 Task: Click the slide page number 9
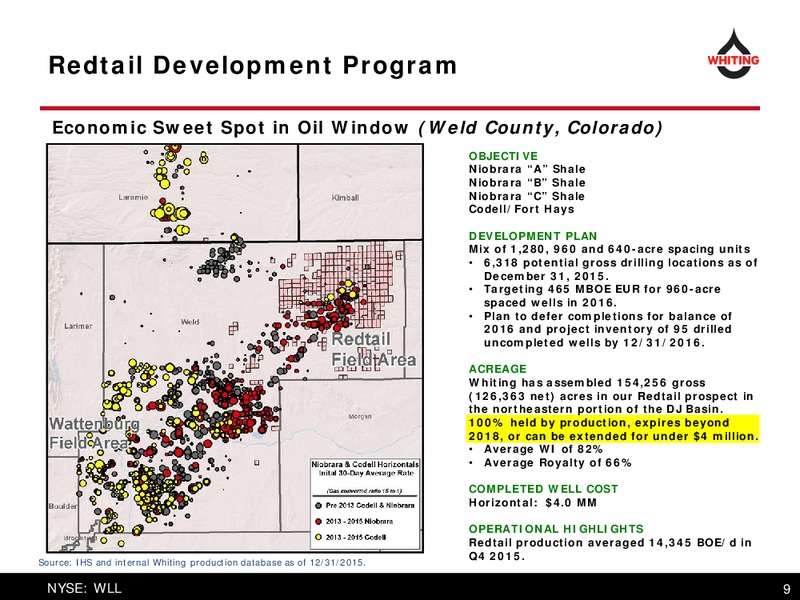pyautogui.click(x=787, y=590)
